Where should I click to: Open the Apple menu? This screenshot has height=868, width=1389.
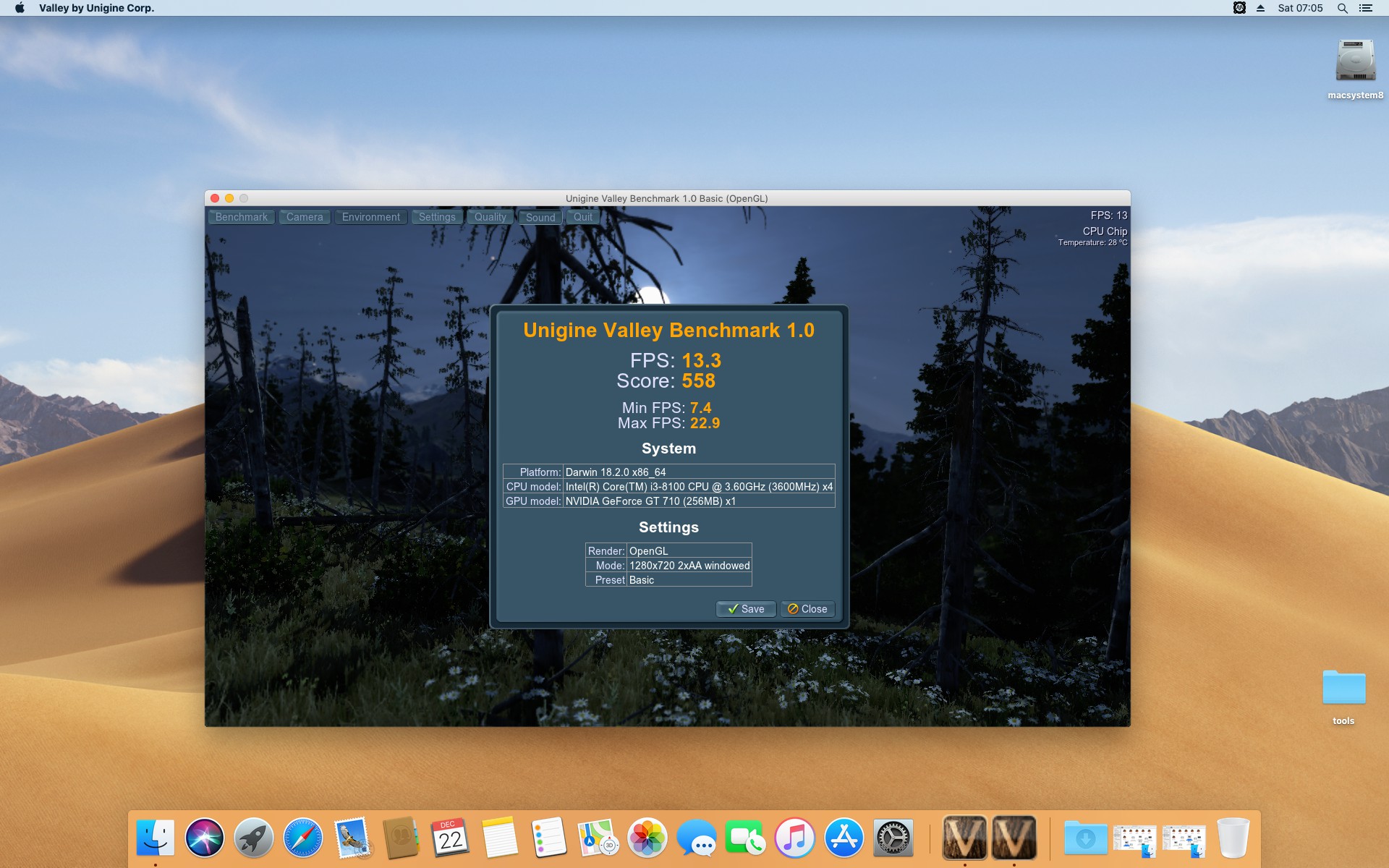(x=20, y=8)
